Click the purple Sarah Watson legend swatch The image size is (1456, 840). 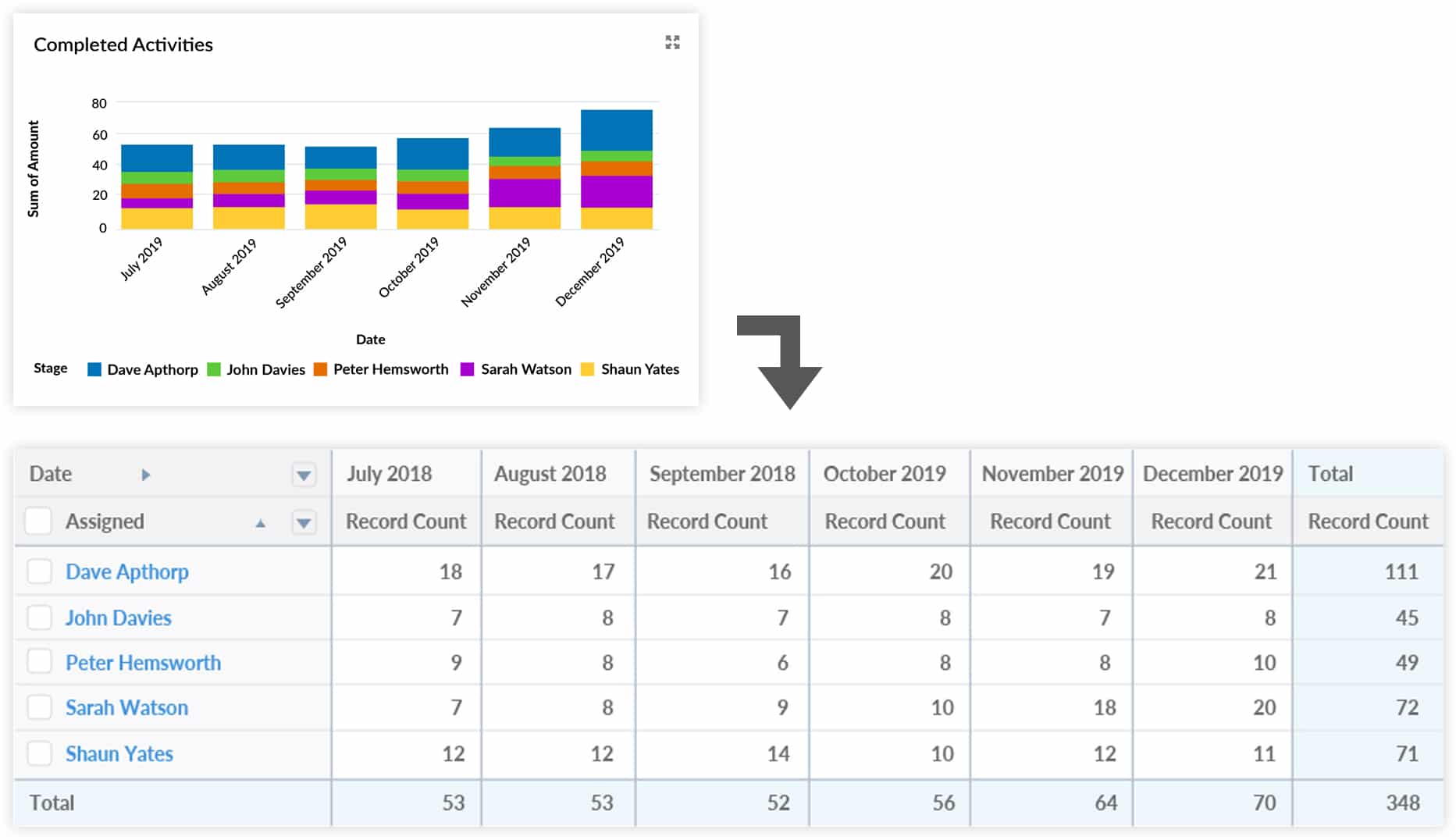[x=468, y=369]
